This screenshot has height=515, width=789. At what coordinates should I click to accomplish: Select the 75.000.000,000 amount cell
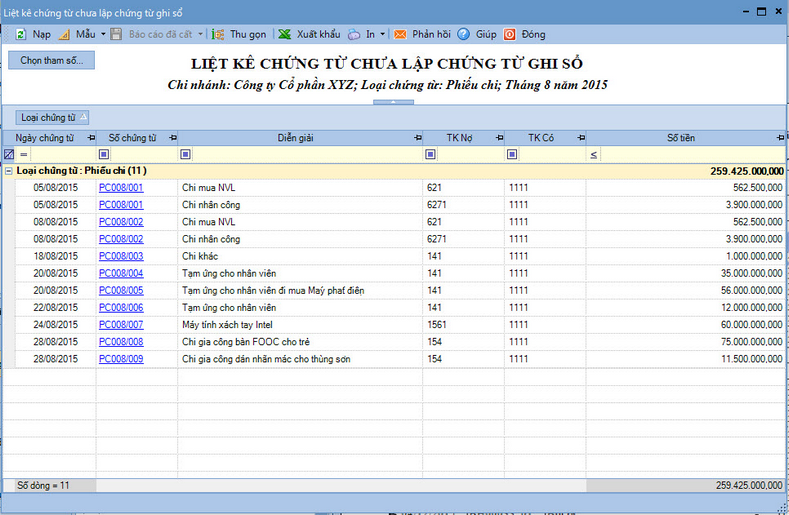[685, 342]
